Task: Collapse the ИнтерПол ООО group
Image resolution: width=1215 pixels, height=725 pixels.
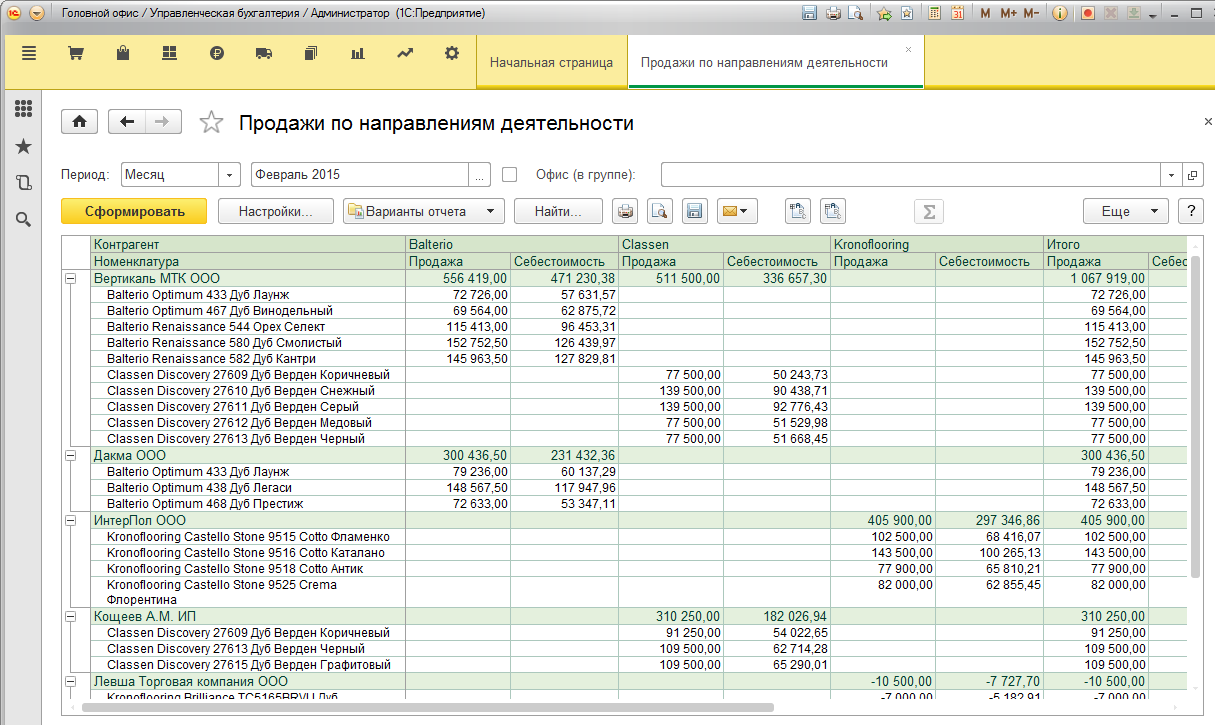Action: [71, 521]
